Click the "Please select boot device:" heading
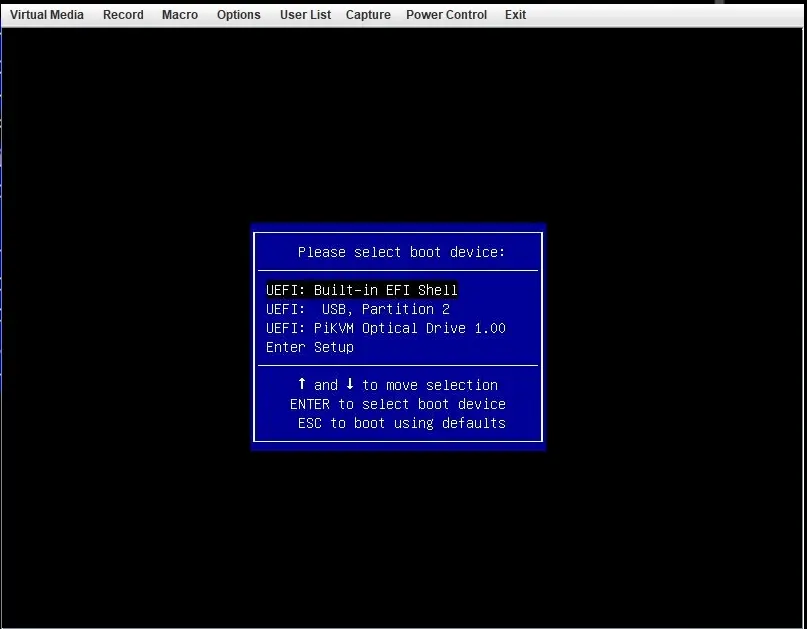 coord(401,252)
